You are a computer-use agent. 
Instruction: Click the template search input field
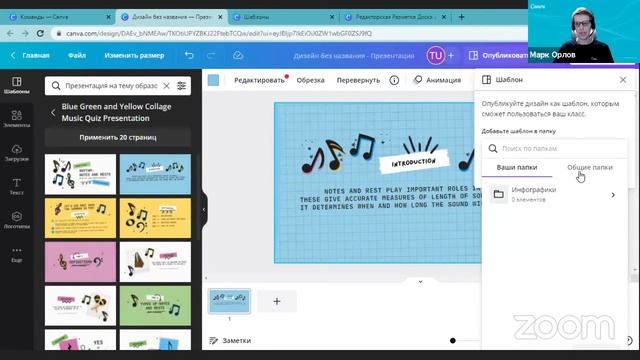pyautogui.click(x=111, y=86)
